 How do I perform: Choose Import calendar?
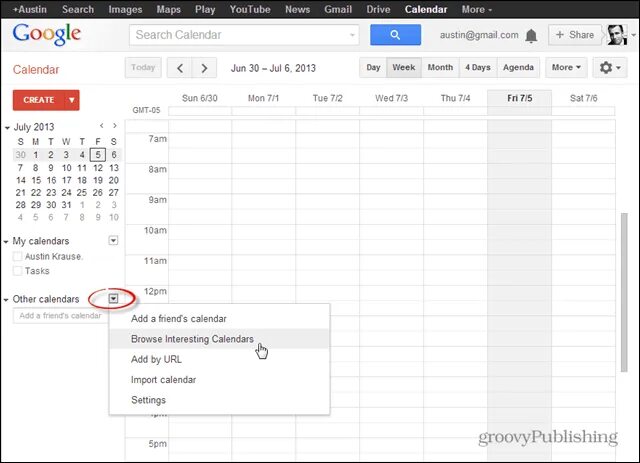point(219,380)
